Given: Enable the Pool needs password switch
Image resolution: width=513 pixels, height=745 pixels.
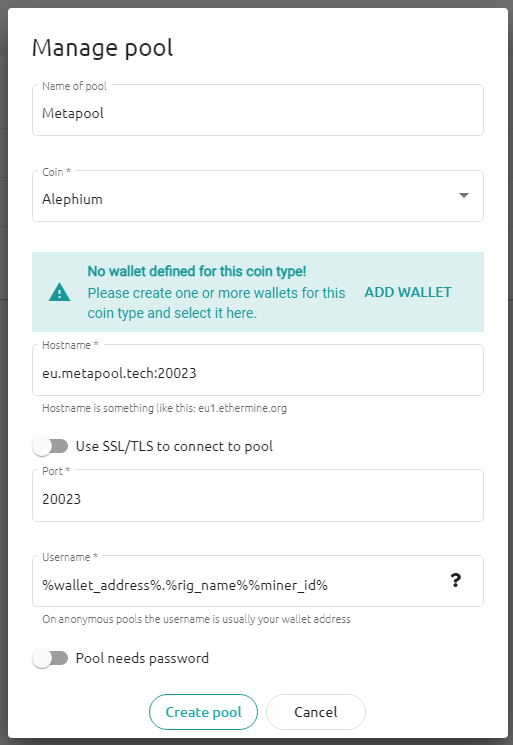Looking at the screenshot, I should click(50, 658).
